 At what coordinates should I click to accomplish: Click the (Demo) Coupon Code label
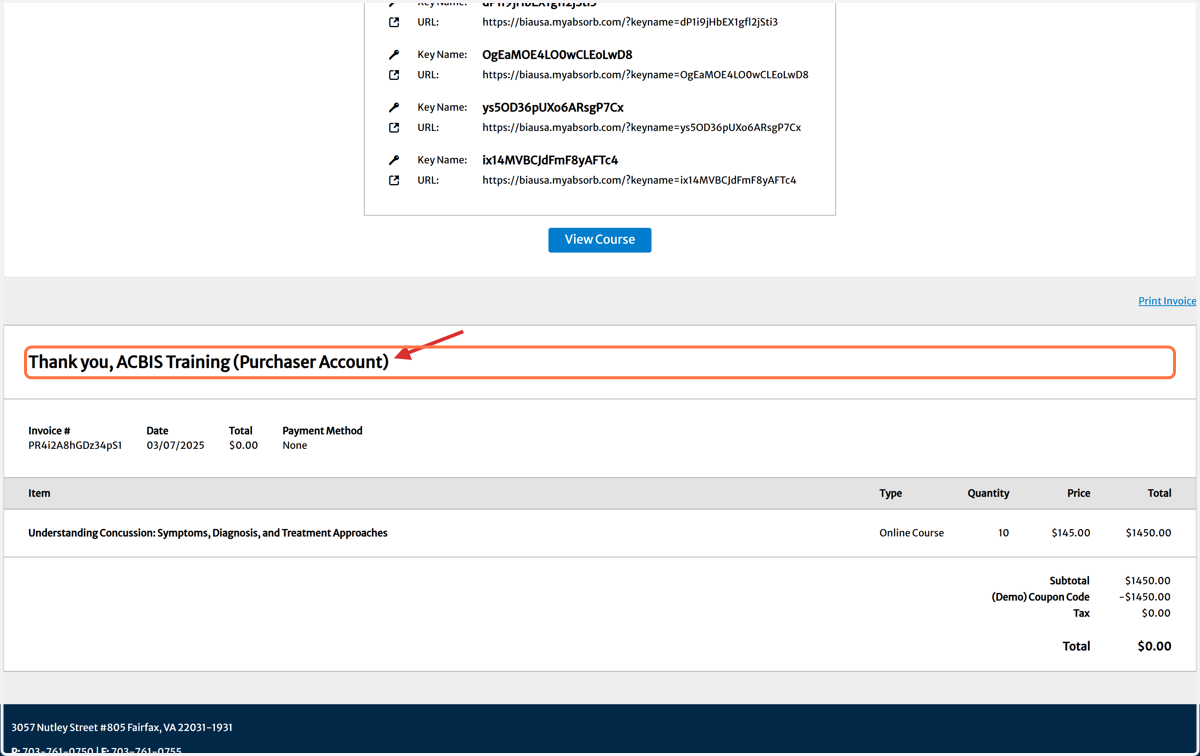tap(1040, 597)
